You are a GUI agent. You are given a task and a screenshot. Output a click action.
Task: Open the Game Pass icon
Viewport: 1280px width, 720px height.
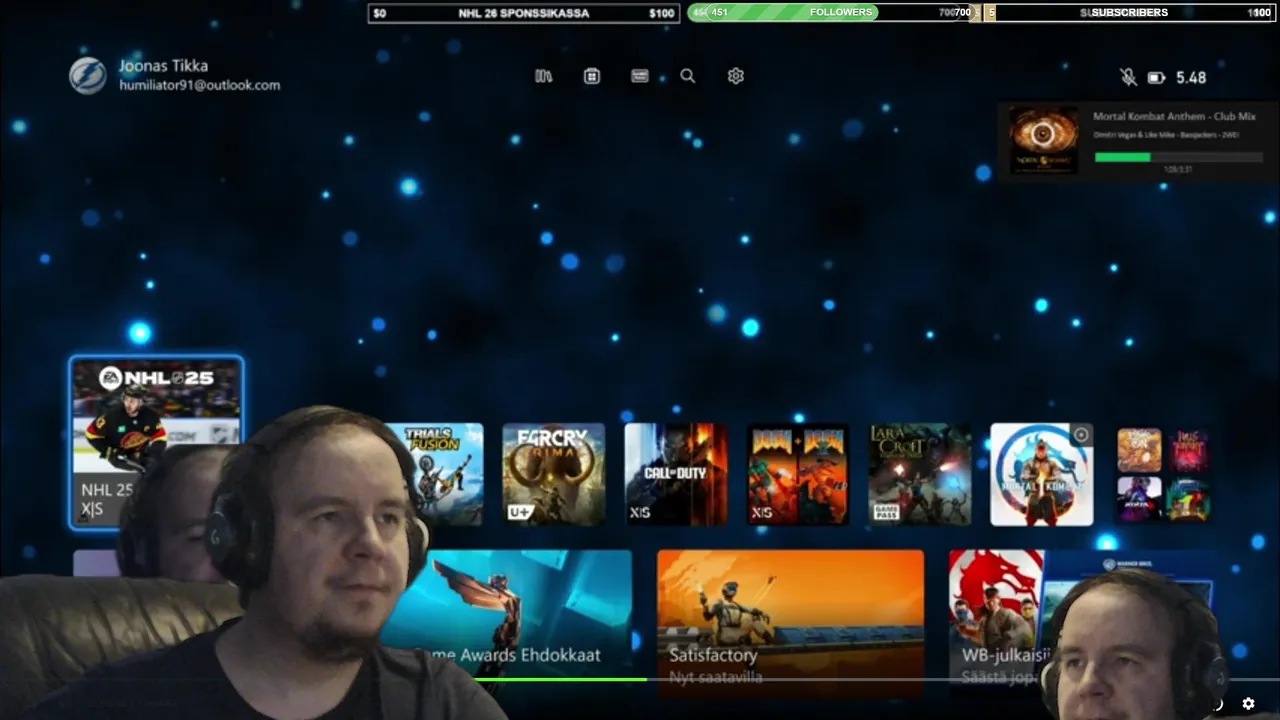pos(640,76)
